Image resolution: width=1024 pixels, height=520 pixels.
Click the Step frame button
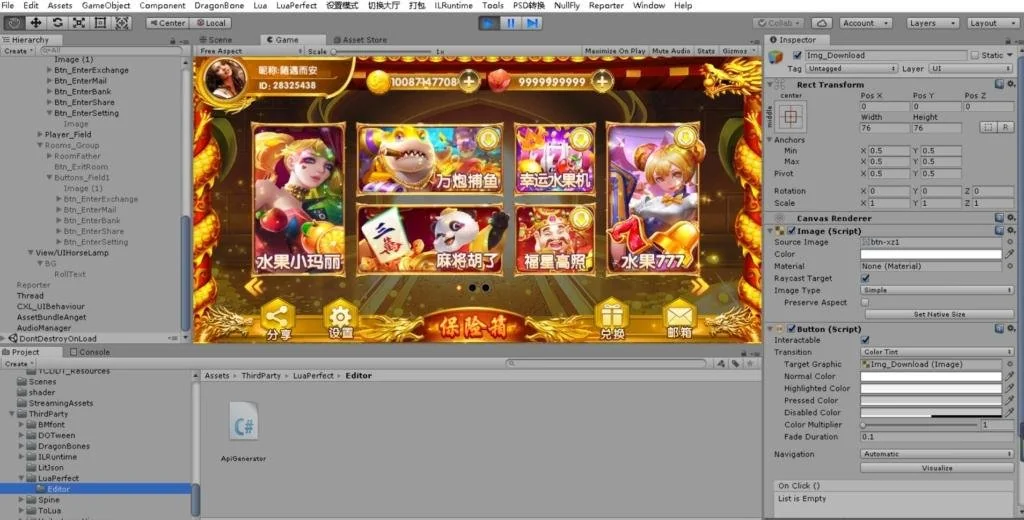tap(535, 22)
